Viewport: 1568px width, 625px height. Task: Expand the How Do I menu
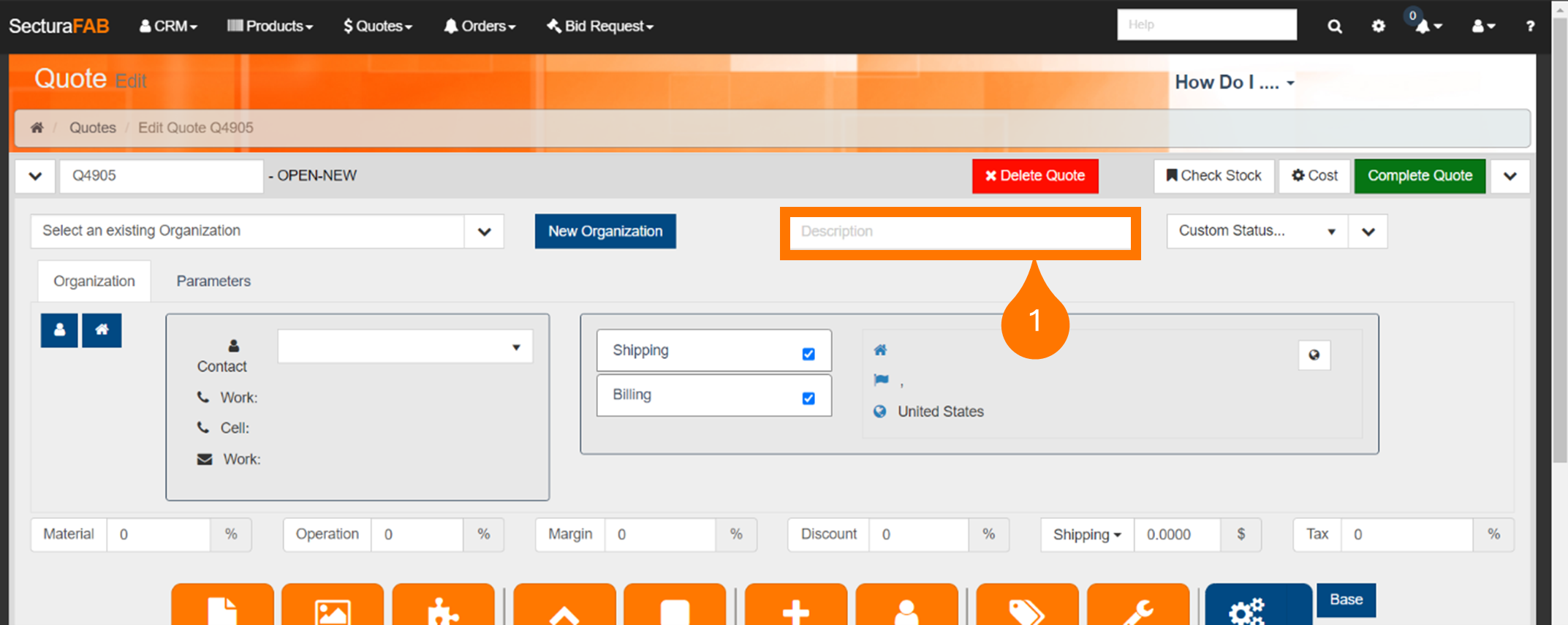(x=1234, y=83)
